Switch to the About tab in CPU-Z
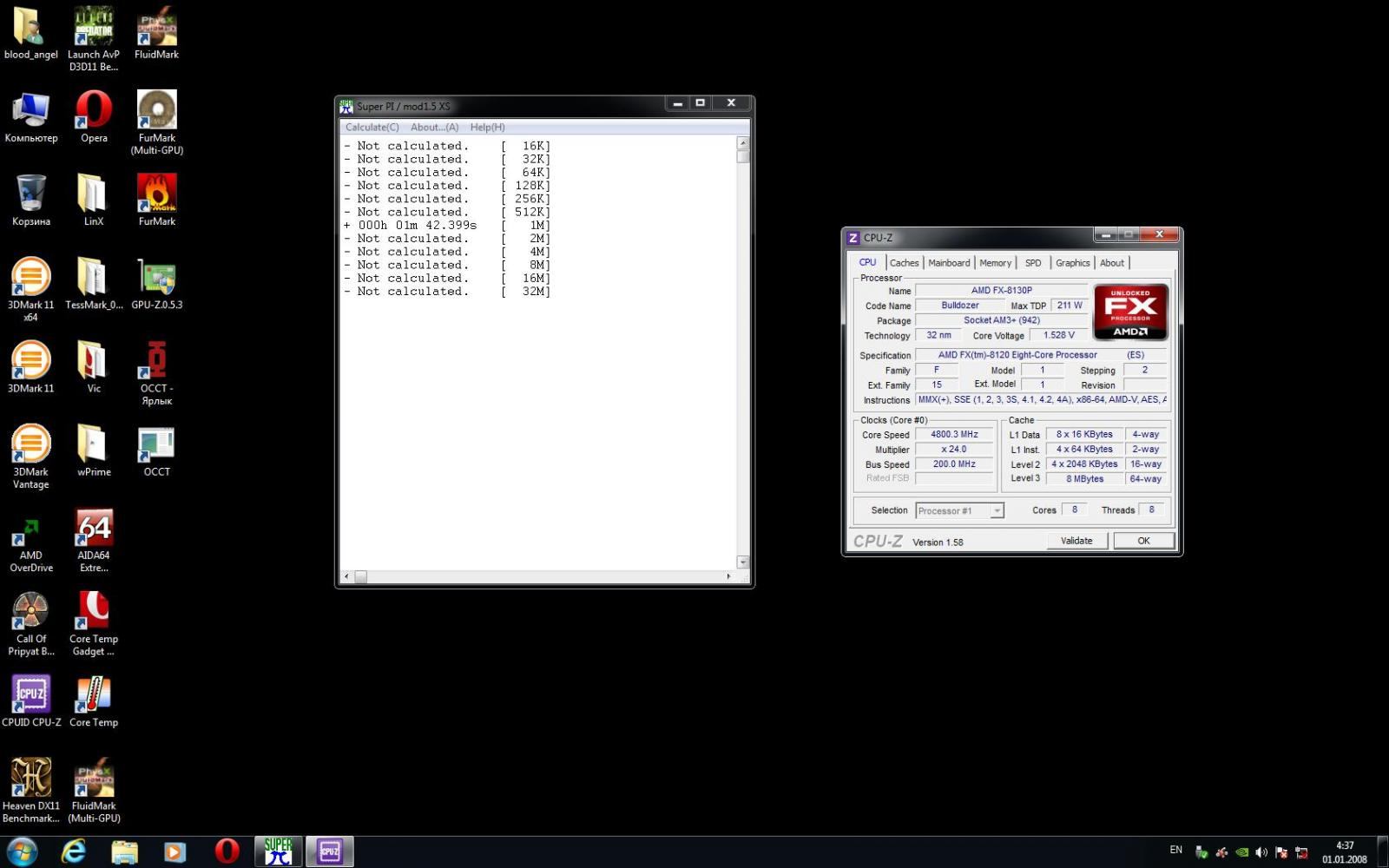Viewport: 1389px width, 868px height. click(x=1112, y=263)
